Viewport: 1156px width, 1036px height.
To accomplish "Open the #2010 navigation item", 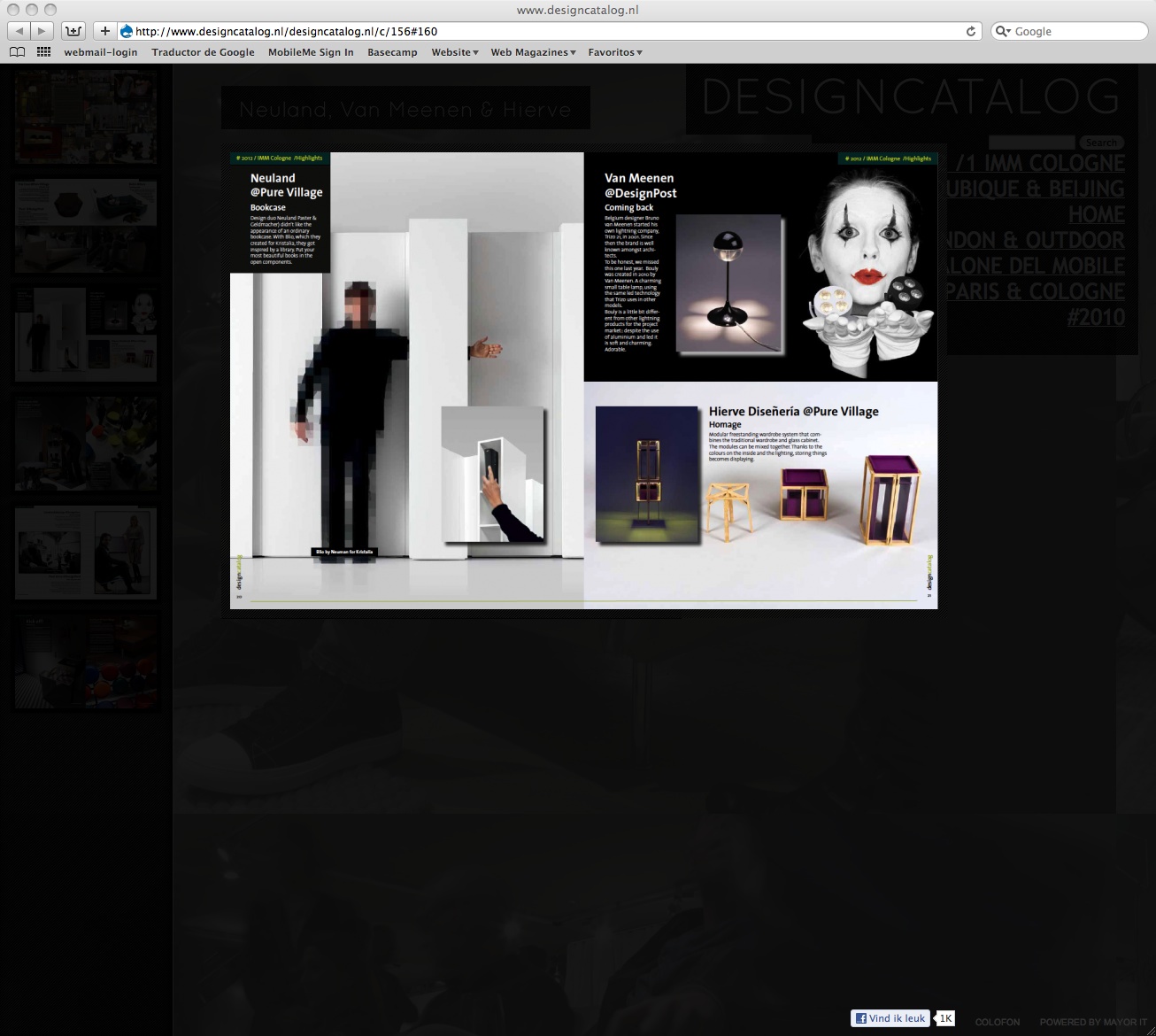I will coord(1096,318).
